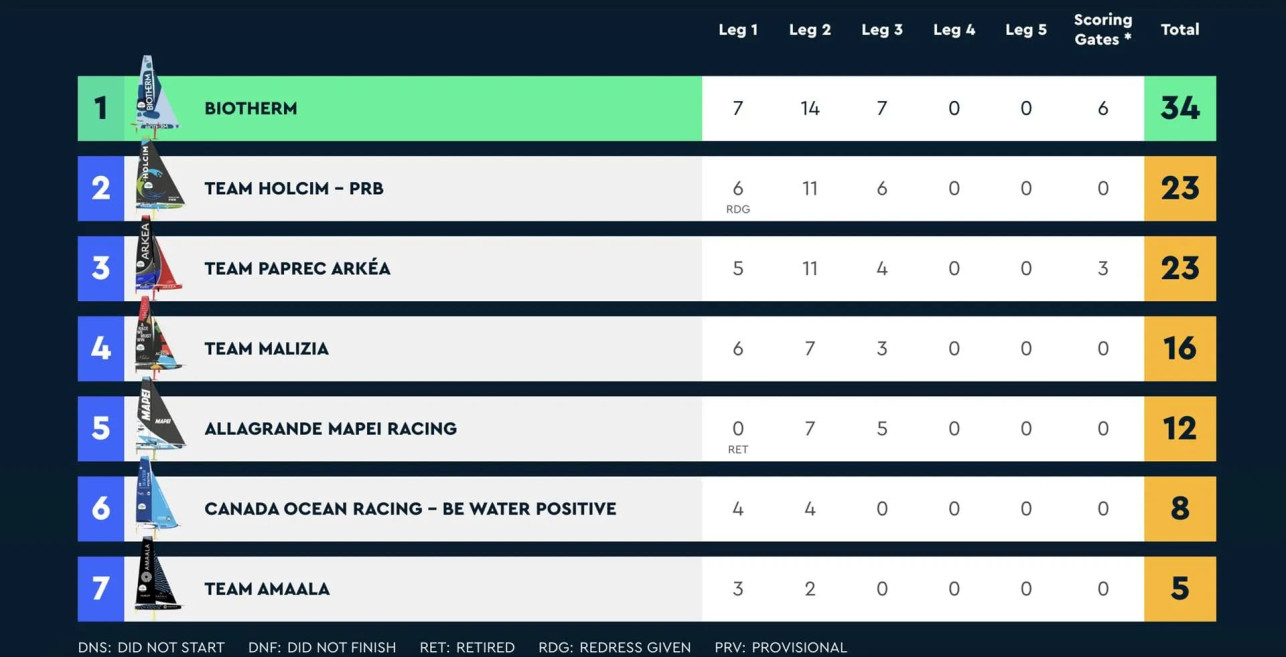The image size is (1286, 657).
Task: Select the Leg 1 column header
Action: [x=738, y=30]
